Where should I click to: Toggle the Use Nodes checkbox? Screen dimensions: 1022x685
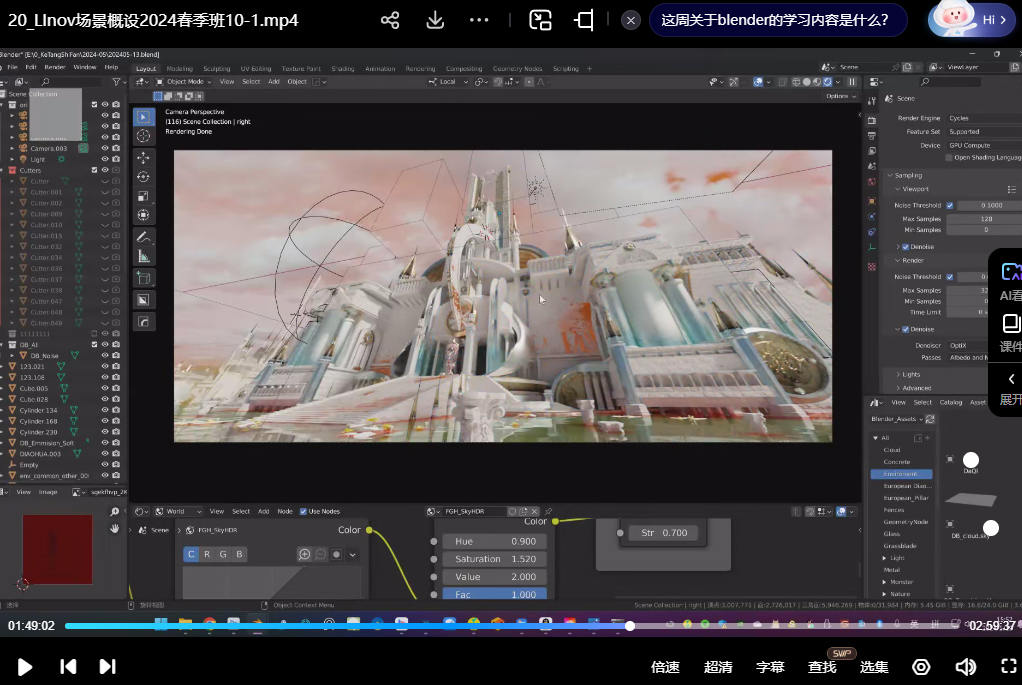click(304, 511)
